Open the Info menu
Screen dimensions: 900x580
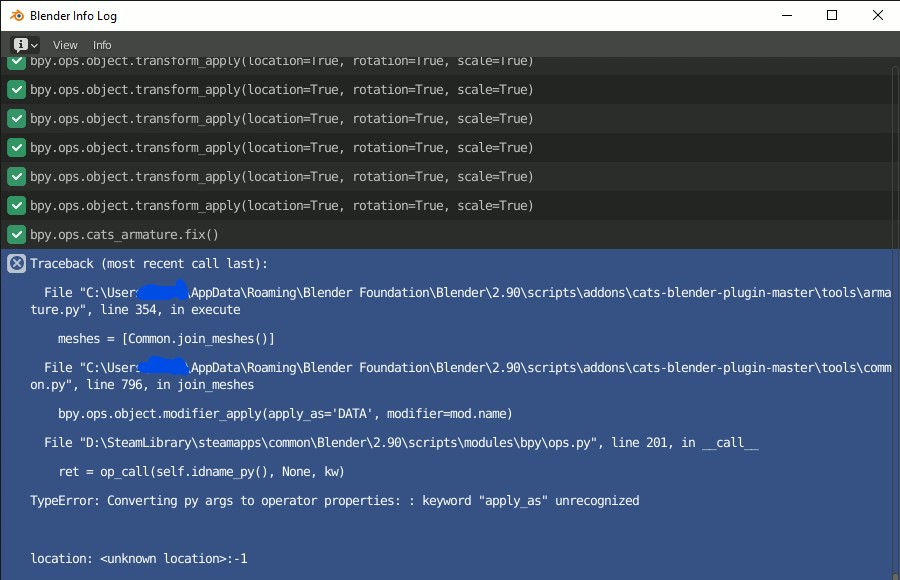[102, 45]
